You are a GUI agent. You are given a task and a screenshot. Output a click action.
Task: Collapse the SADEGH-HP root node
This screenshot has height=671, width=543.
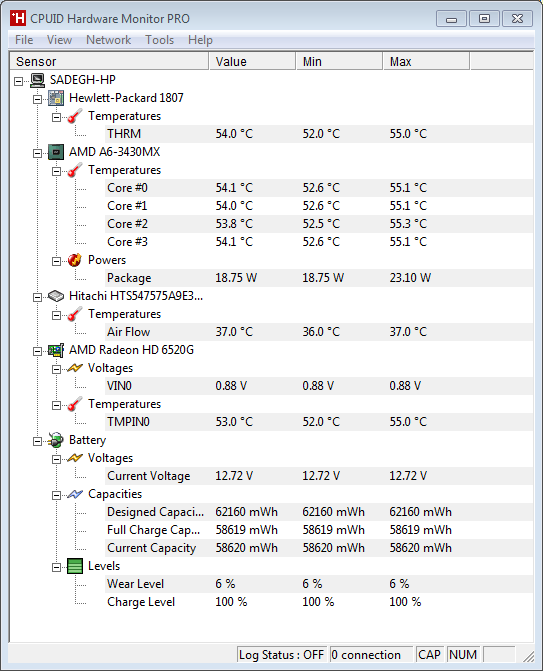(x=18, y=81)
